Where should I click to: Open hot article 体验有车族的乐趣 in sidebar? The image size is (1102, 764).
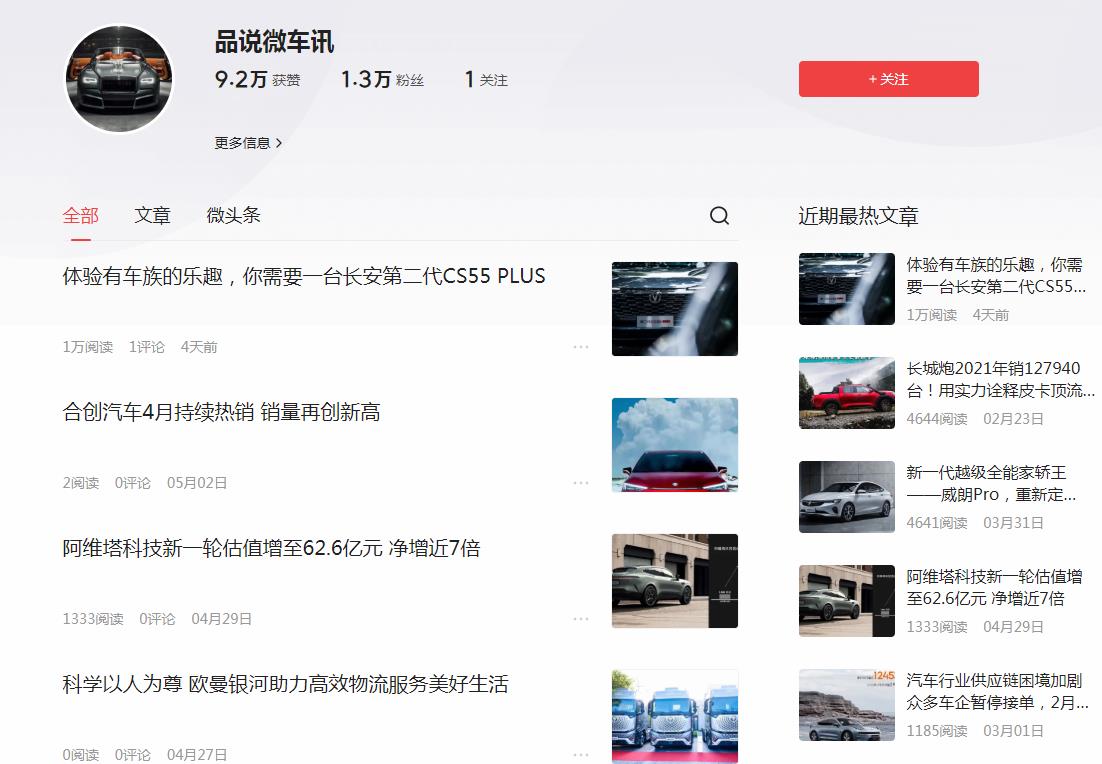pos(995,276)
